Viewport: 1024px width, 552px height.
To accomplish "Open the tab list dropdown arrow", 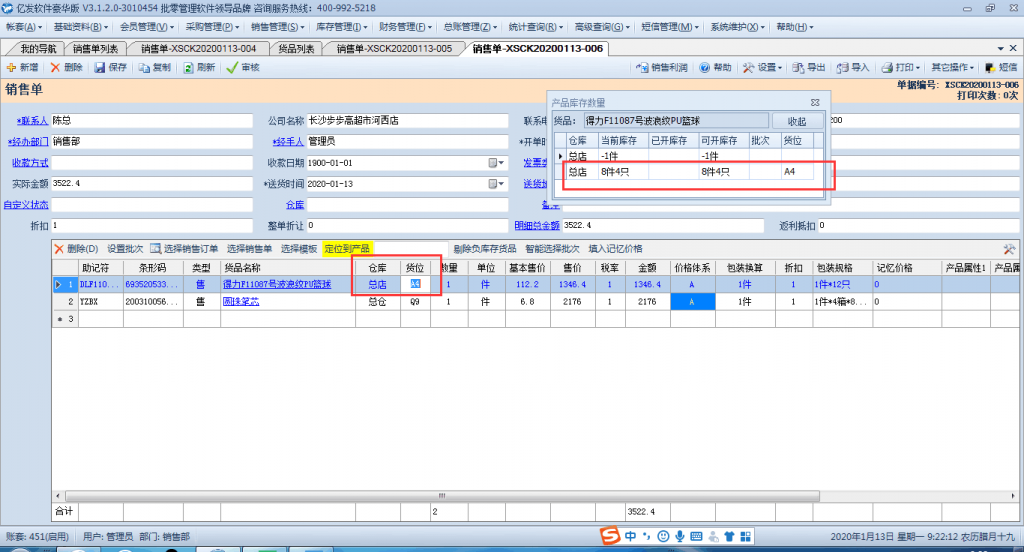I will click(x=1000, y=48).
